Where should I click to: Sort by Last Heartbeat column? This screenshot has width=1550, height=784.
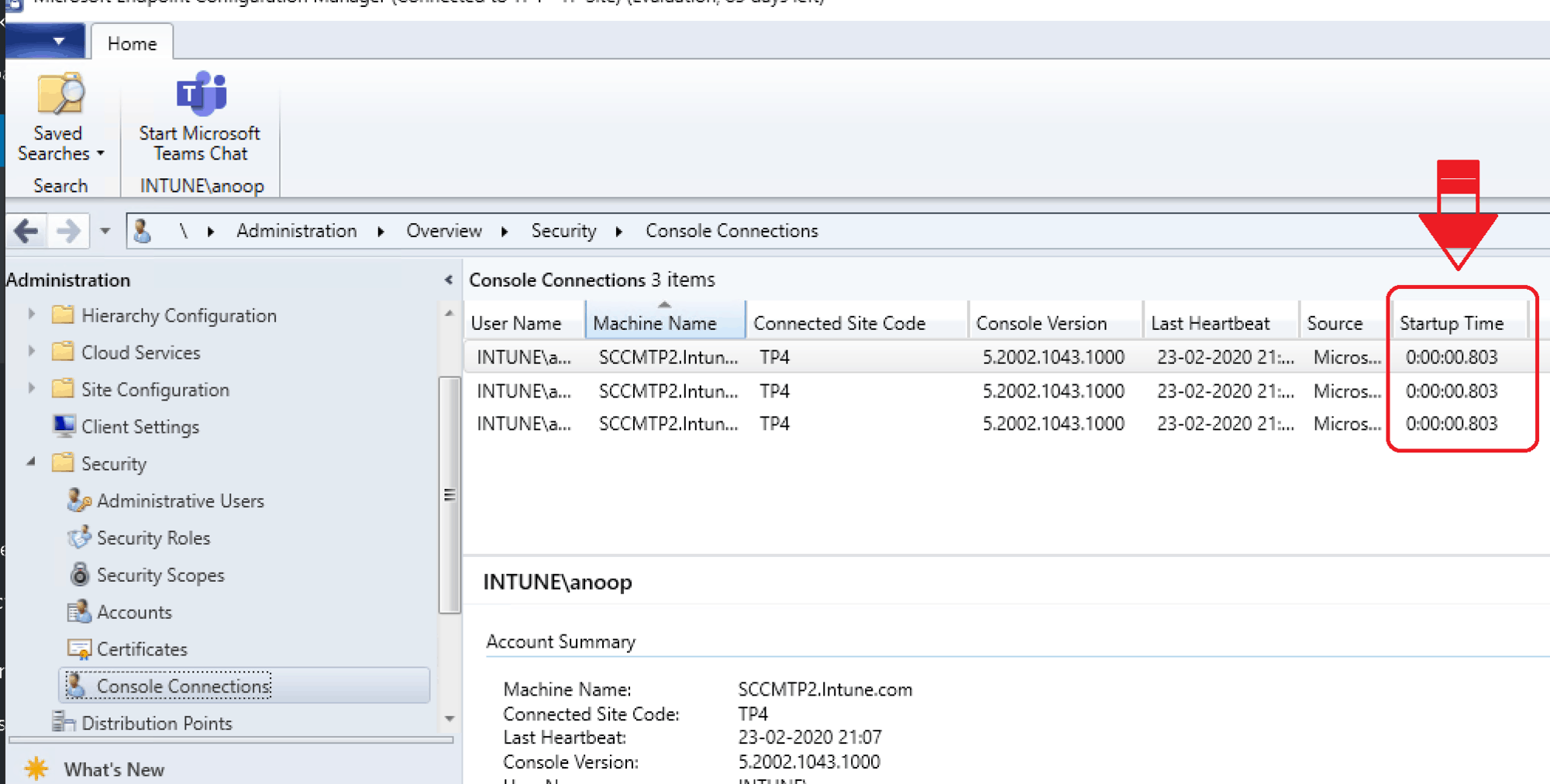tap(1222, 322)
